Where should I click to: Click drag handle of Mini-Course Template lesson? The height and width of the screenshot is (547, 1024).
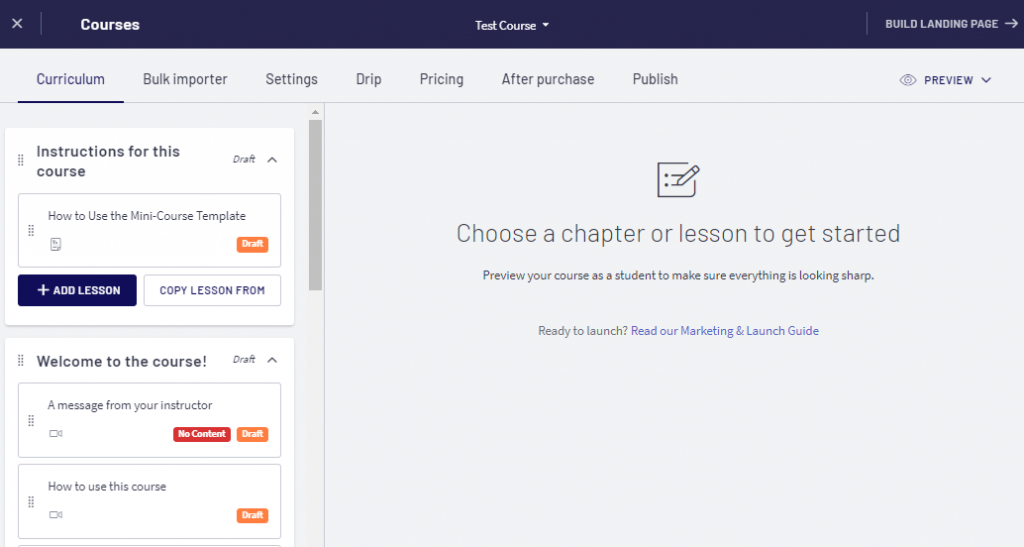pos(31,230)
